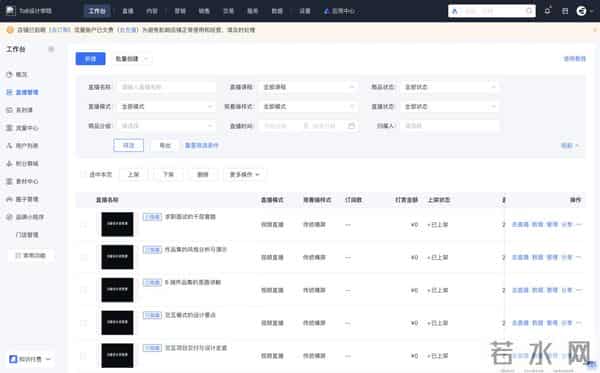Click the 导出 export button
The height and width of the screenshot is (373, 600).
tap(165, 145)
